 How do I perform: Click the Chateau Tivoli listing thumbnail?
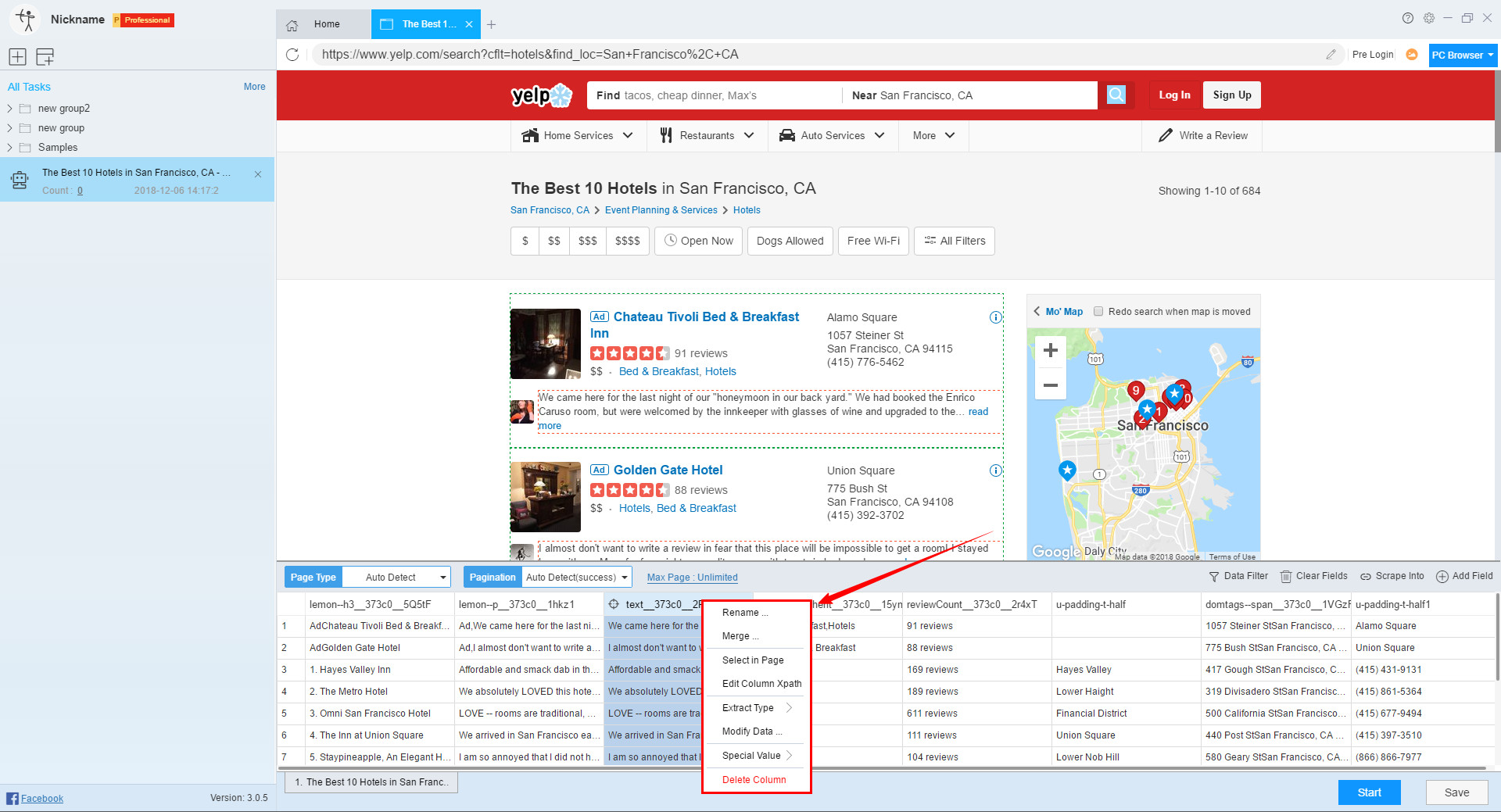click(546, 344)
